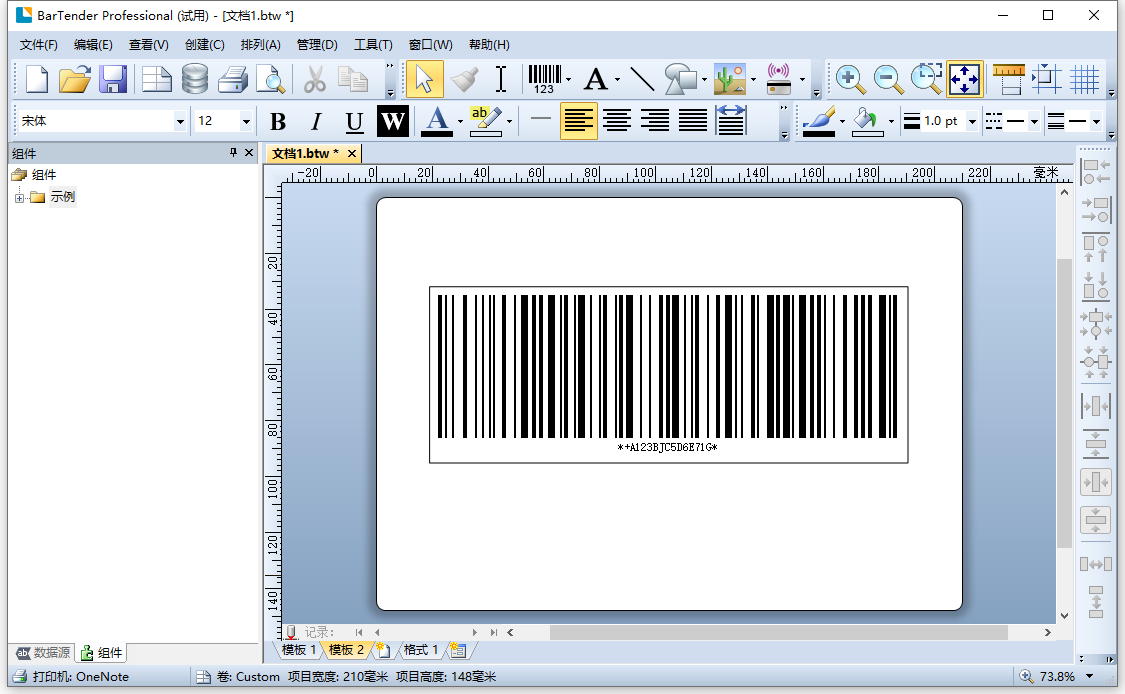The width and height of the screenshot is (1125, 694).
Task: Align selected objects' right edges in side toolbar
Action: coord(1096,210)
